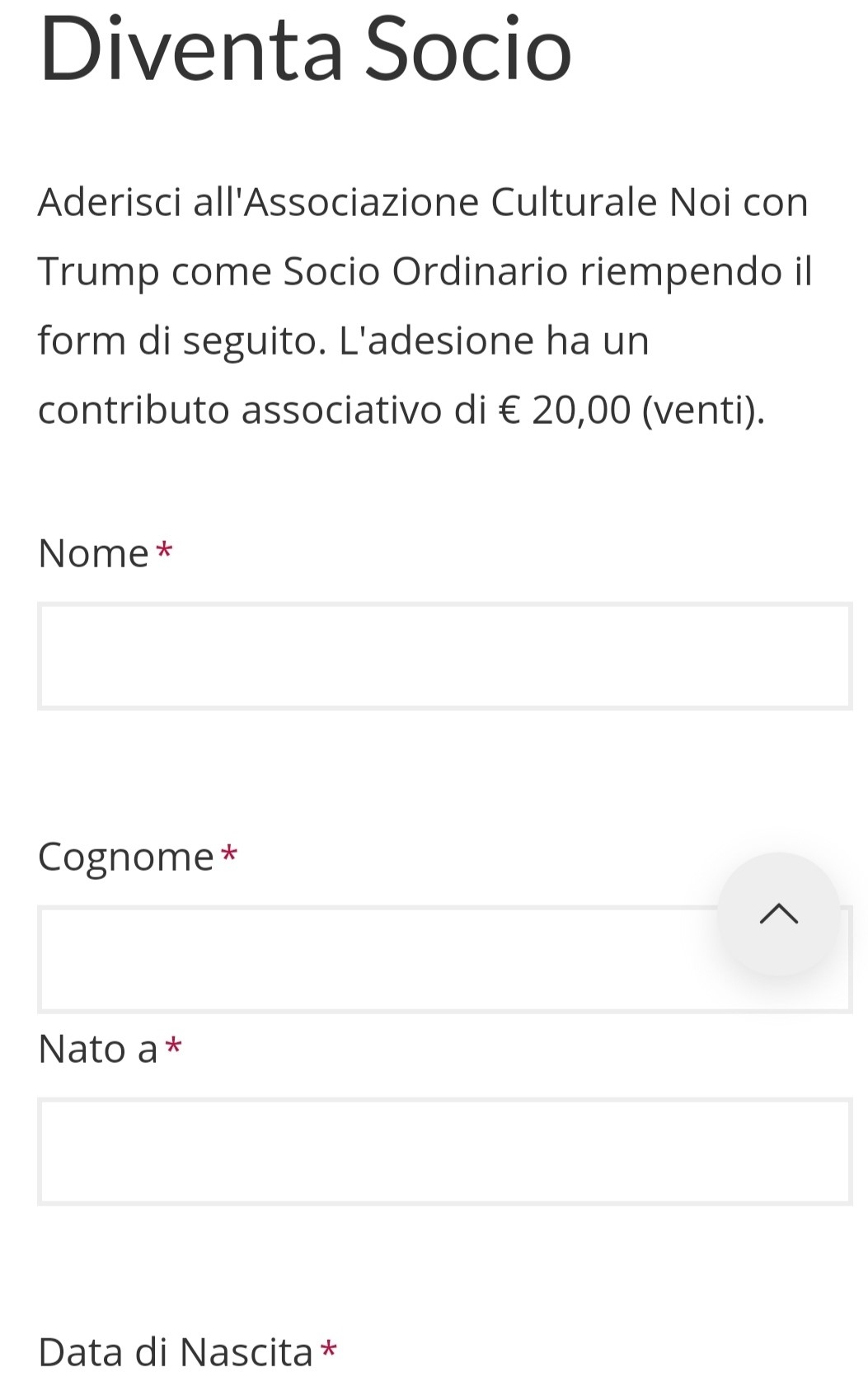Tap the word (venti) in the paragraph

click(702, 410)
